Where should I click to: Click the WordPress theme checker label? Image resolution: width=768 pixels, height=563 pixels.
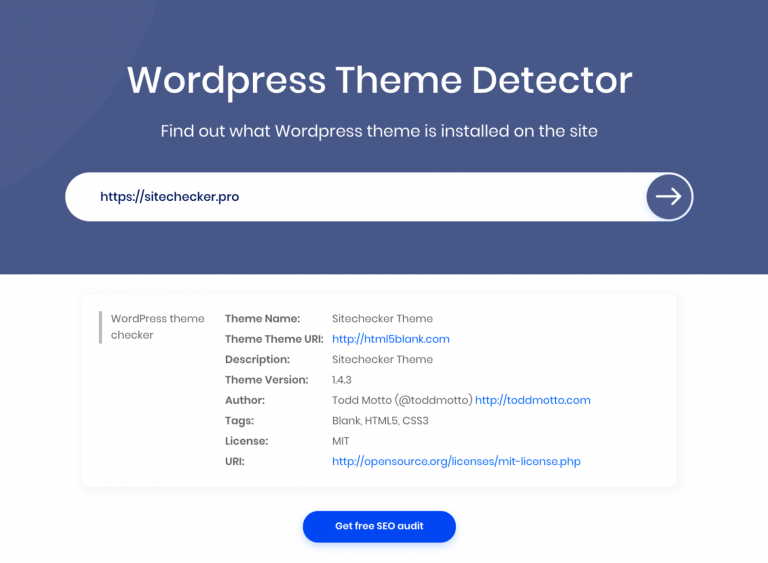point(157,327)
